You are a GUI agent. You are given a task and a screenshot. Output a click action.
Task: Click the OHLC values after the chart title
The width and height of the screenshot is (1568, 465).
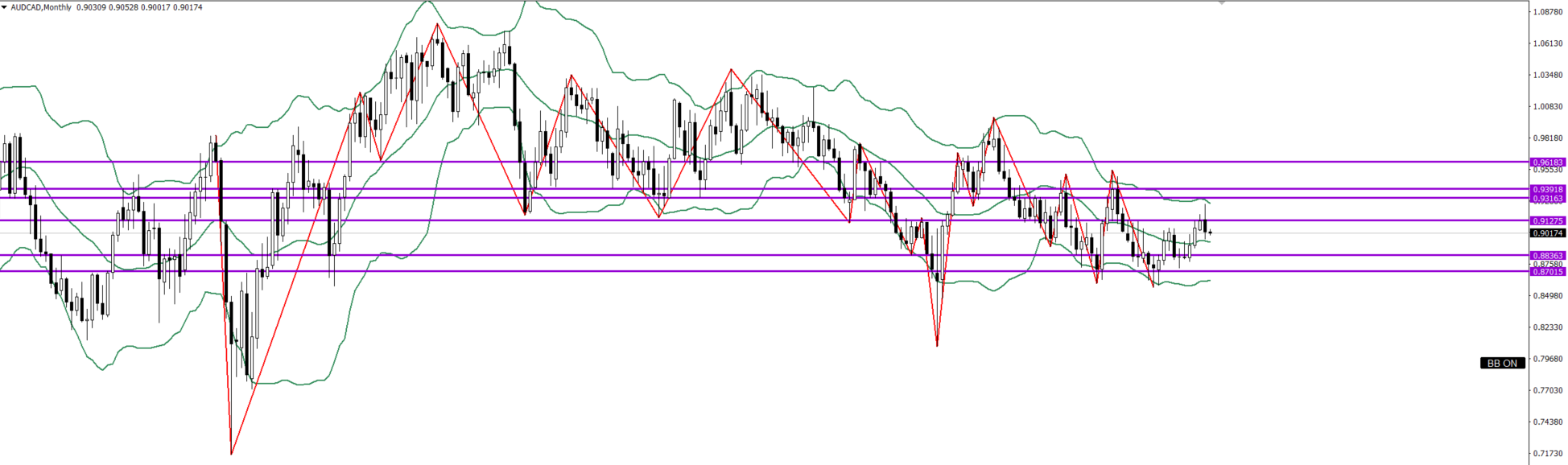(139, 7)
